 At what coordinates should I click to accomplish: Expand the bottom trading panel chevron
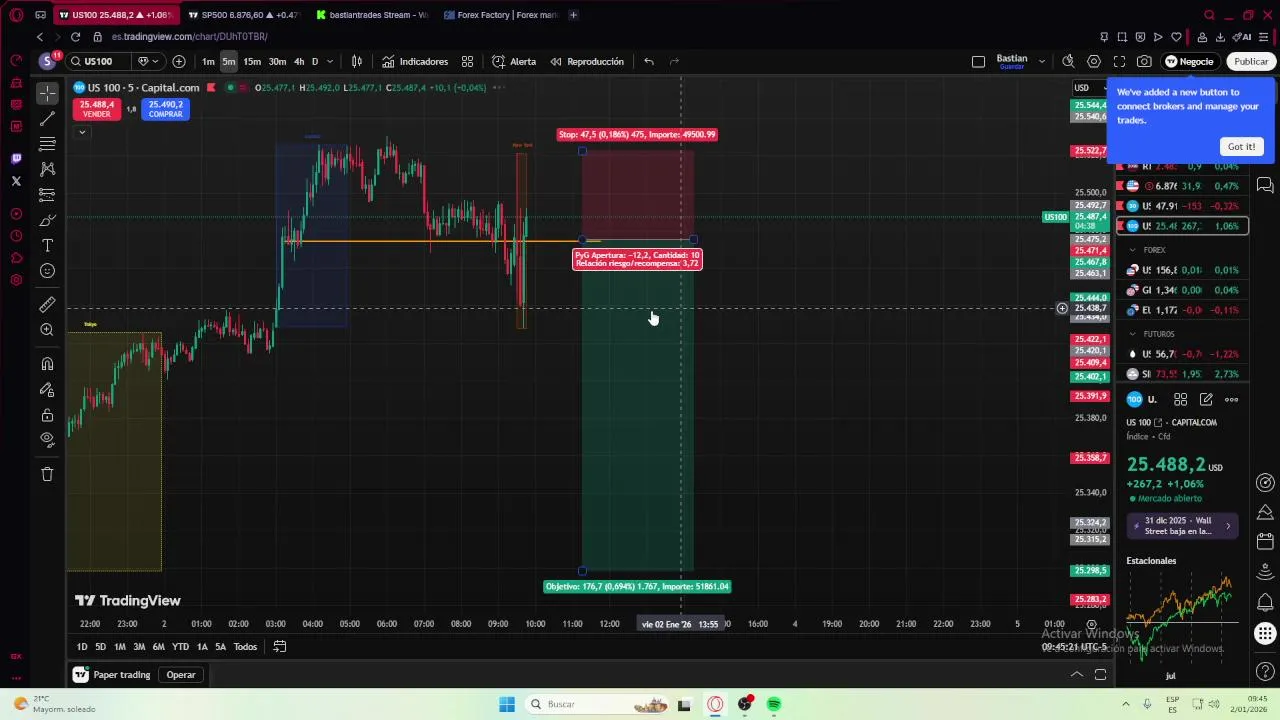click(1077, 675)
